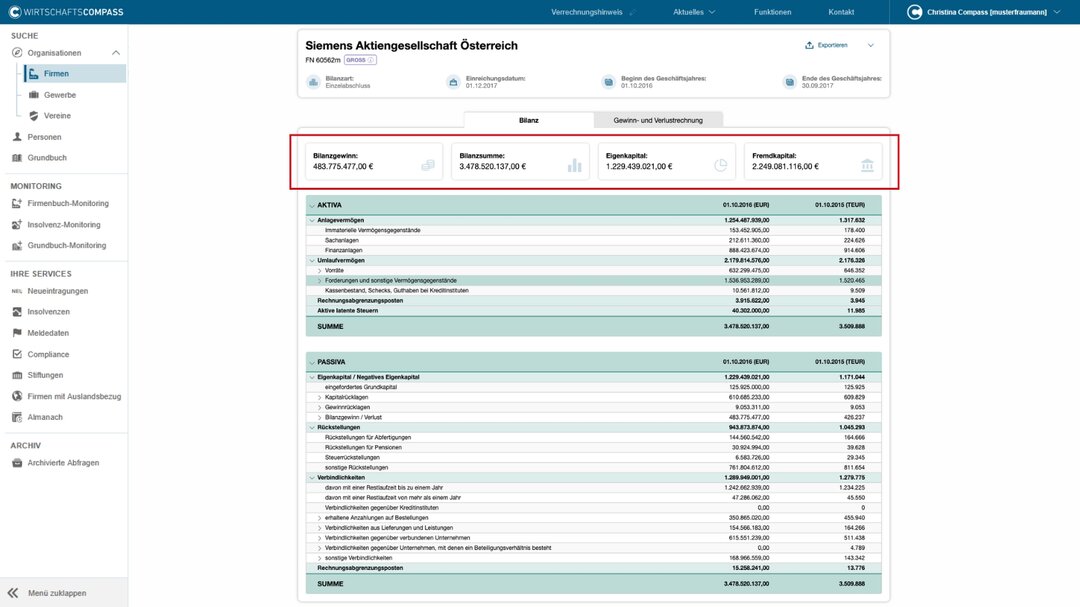
Task: Click the Archivierte Abfragen icon
Action: pos(17,463)
